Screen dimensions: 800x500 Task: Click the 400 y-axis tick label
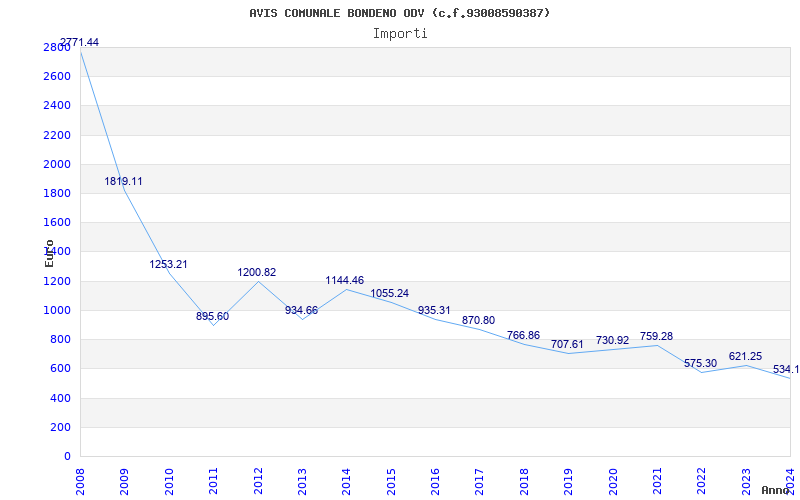[x=60, y=398]
